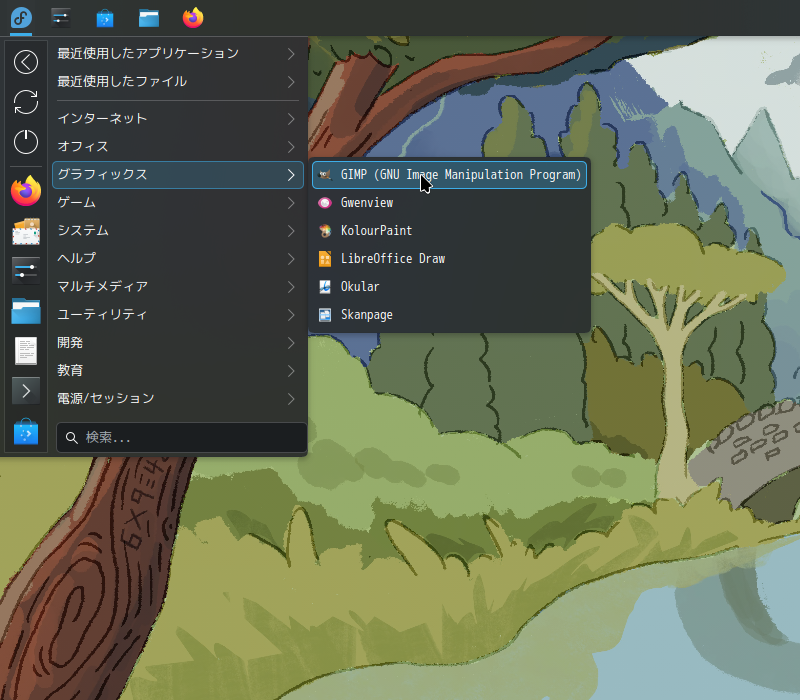Click the power shutdown icon
Image resolution: width=800 pixels, height=700 pixels.
[x=26, y=142]
